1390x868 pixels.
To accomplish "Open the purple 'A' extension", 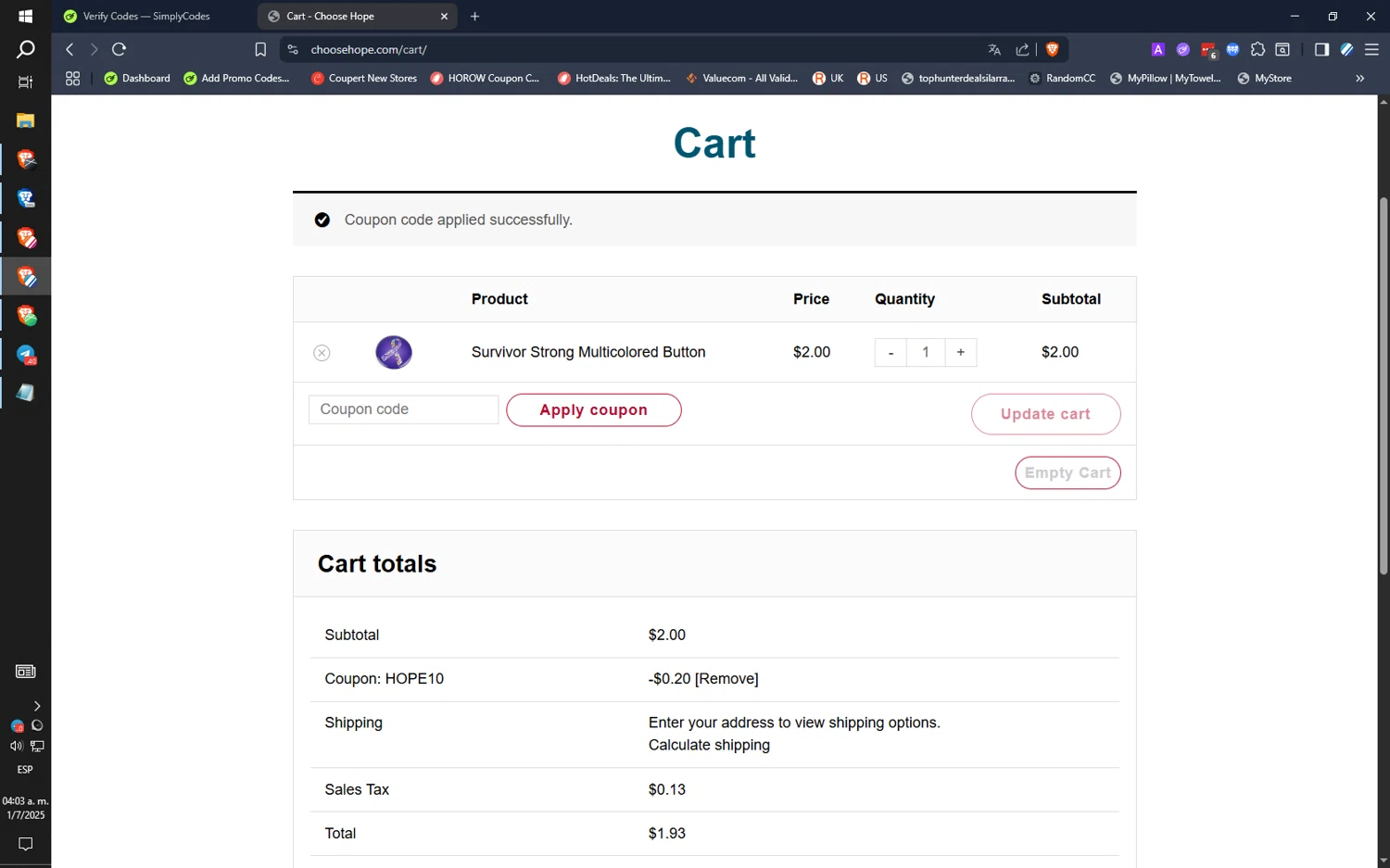I will click(1157, 50).
